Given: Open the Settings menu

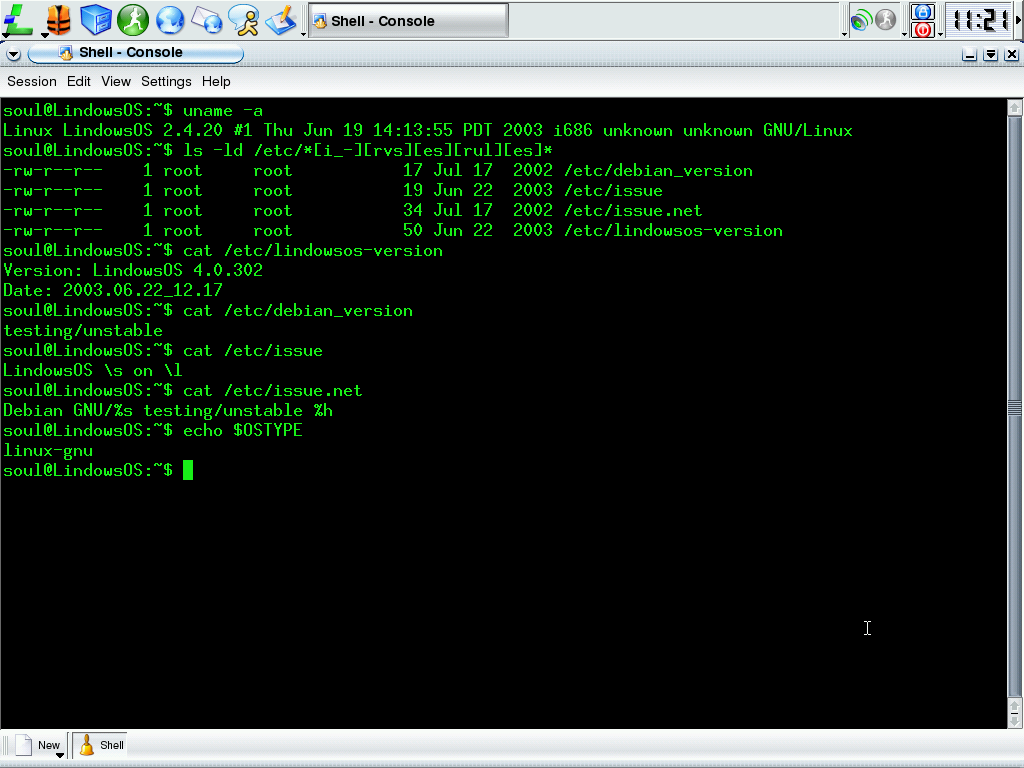Looking at the screenshot, I should click(x=167, y=82).
